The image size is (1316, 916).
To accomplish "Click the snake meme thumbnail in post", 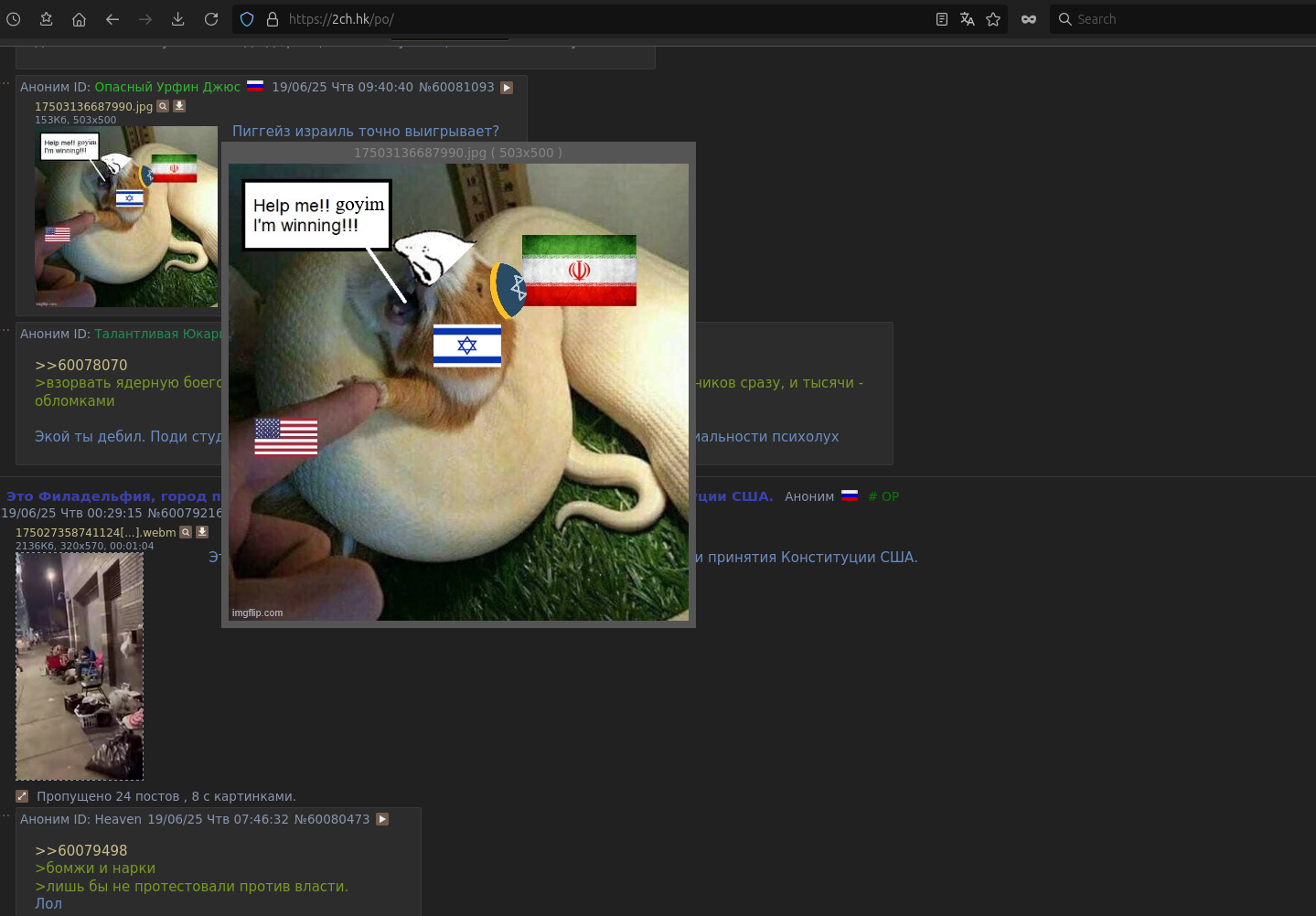I will click(x=126, y=217).
